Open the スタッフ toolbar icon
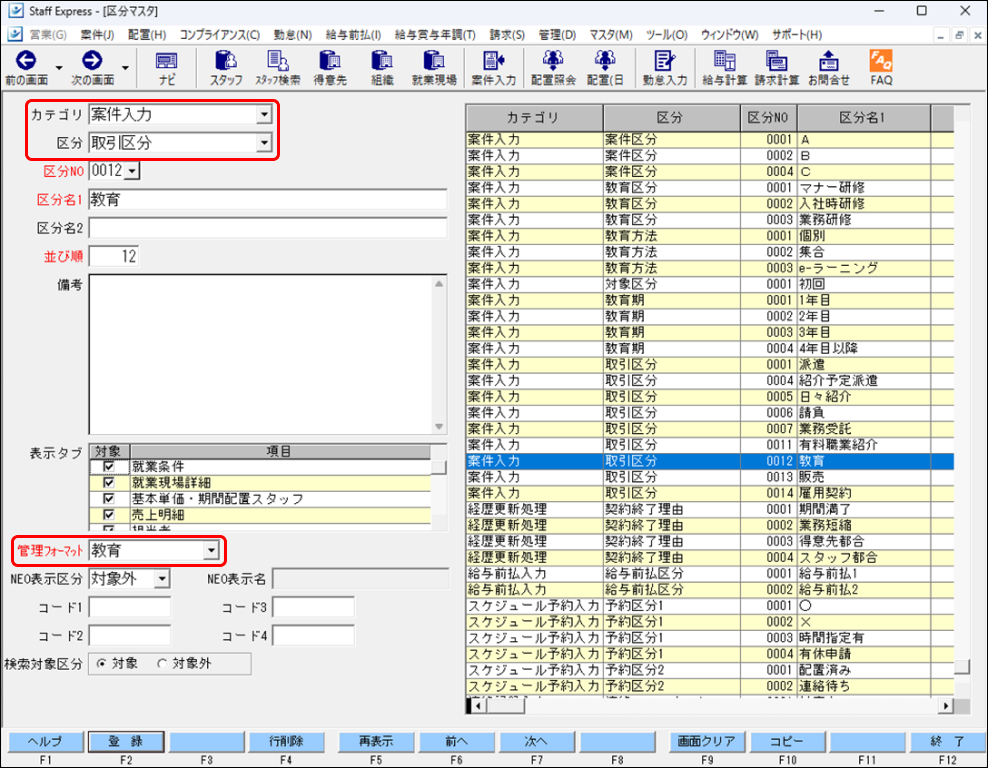The width and height of the screenshot is (988, 768). pyautogui.click(x=226, y=67)
